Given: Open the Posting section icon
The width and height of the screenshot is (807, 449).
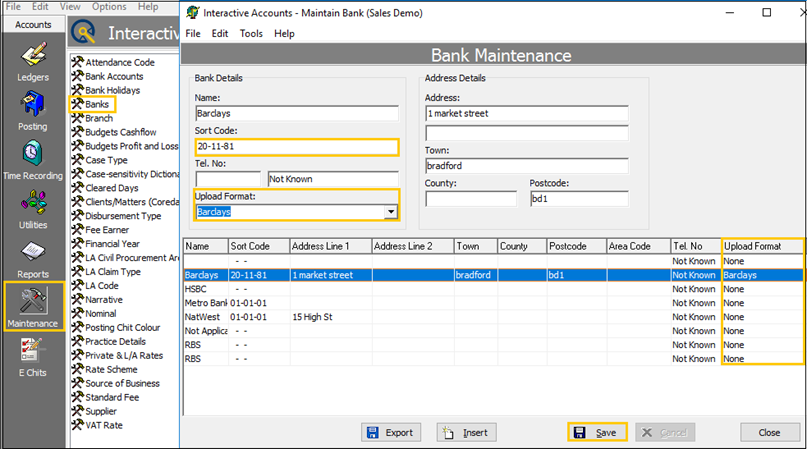Looking at the screenshot, I should click(x=32, y=104).
